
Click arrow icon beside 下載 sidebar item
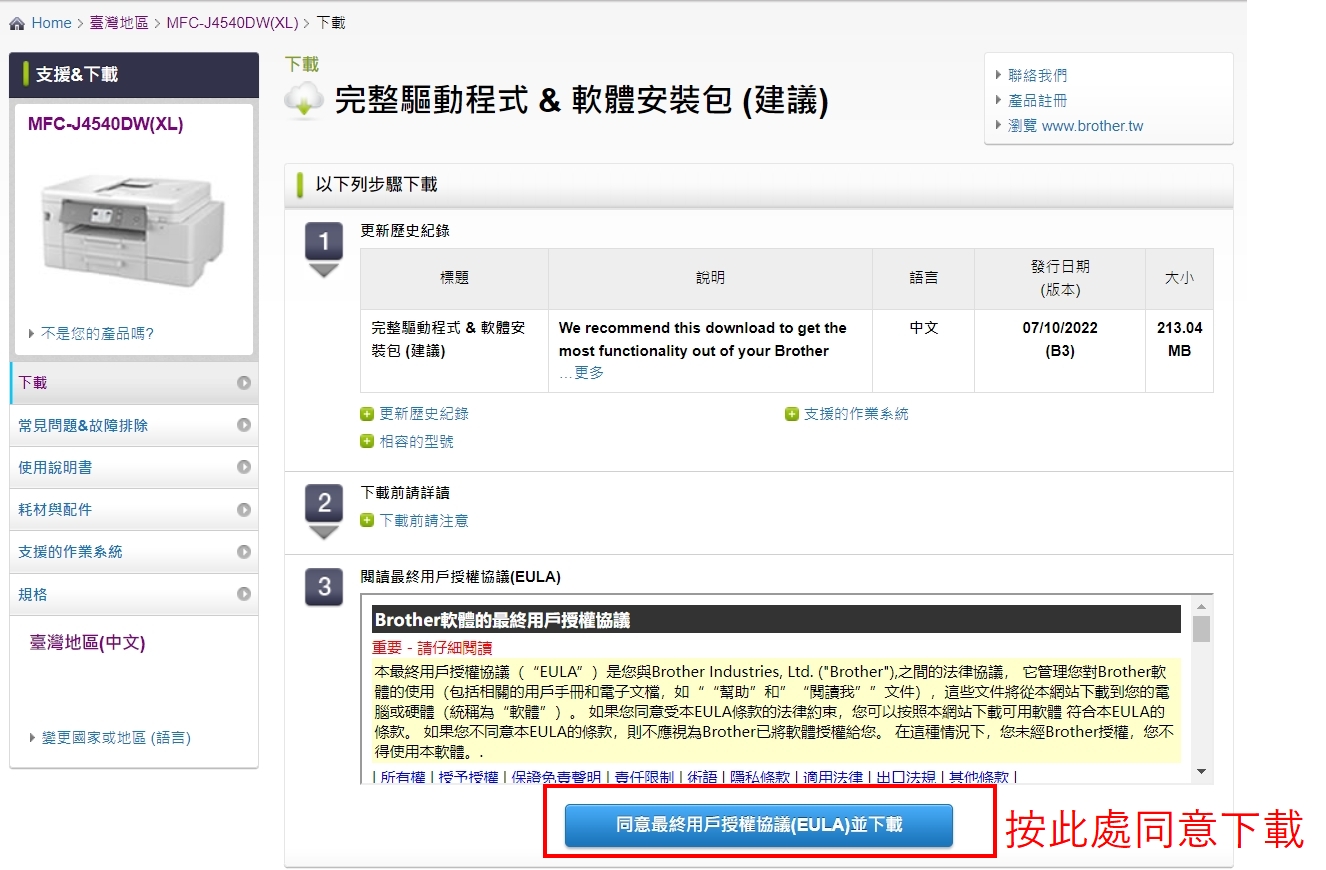click(x=244, y=382)
